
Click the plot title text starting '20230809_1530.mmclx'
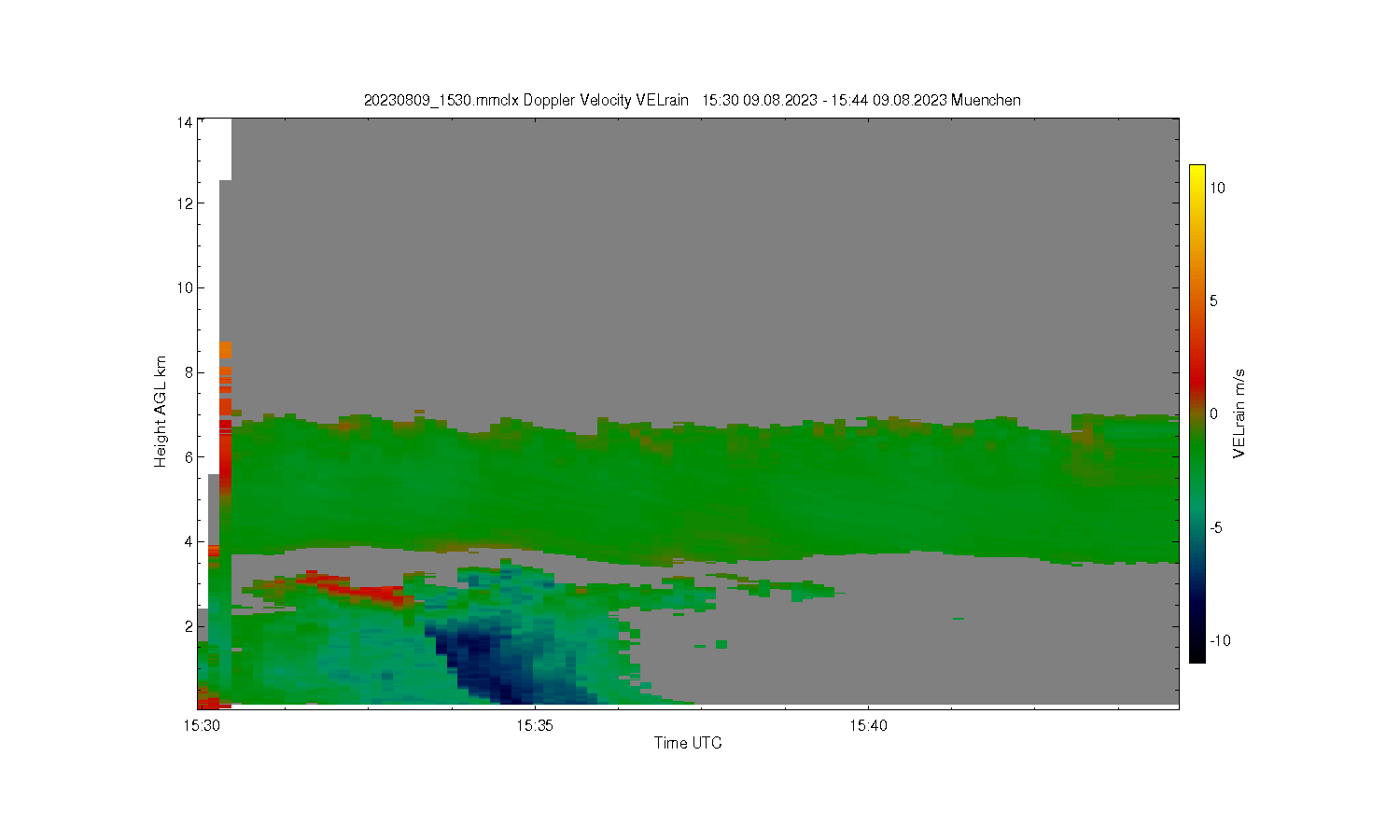[x=692, y=100]
